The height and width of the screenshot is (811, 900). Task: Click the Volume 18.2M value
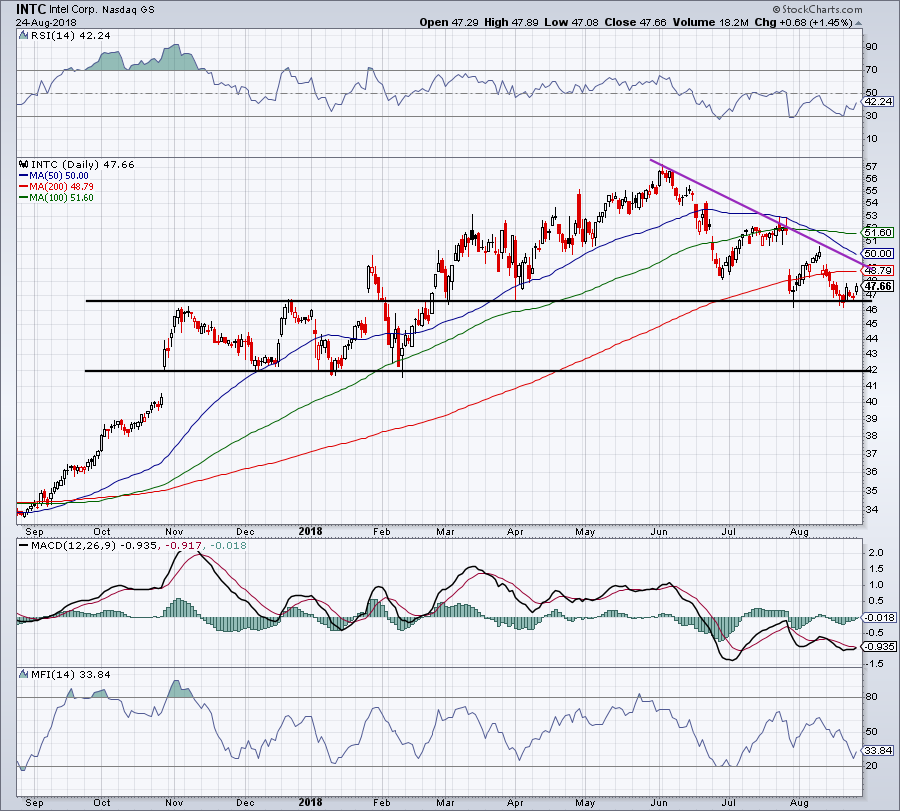pos(711,22)
